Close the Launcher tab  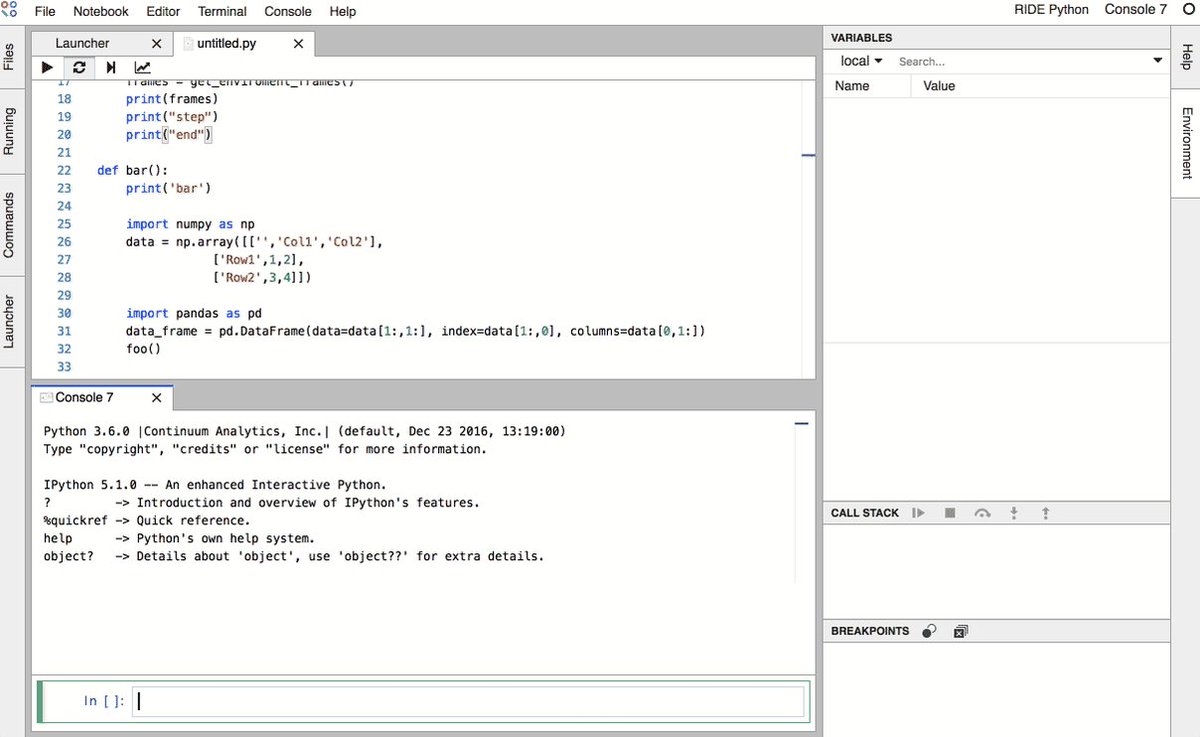(156, 44)
